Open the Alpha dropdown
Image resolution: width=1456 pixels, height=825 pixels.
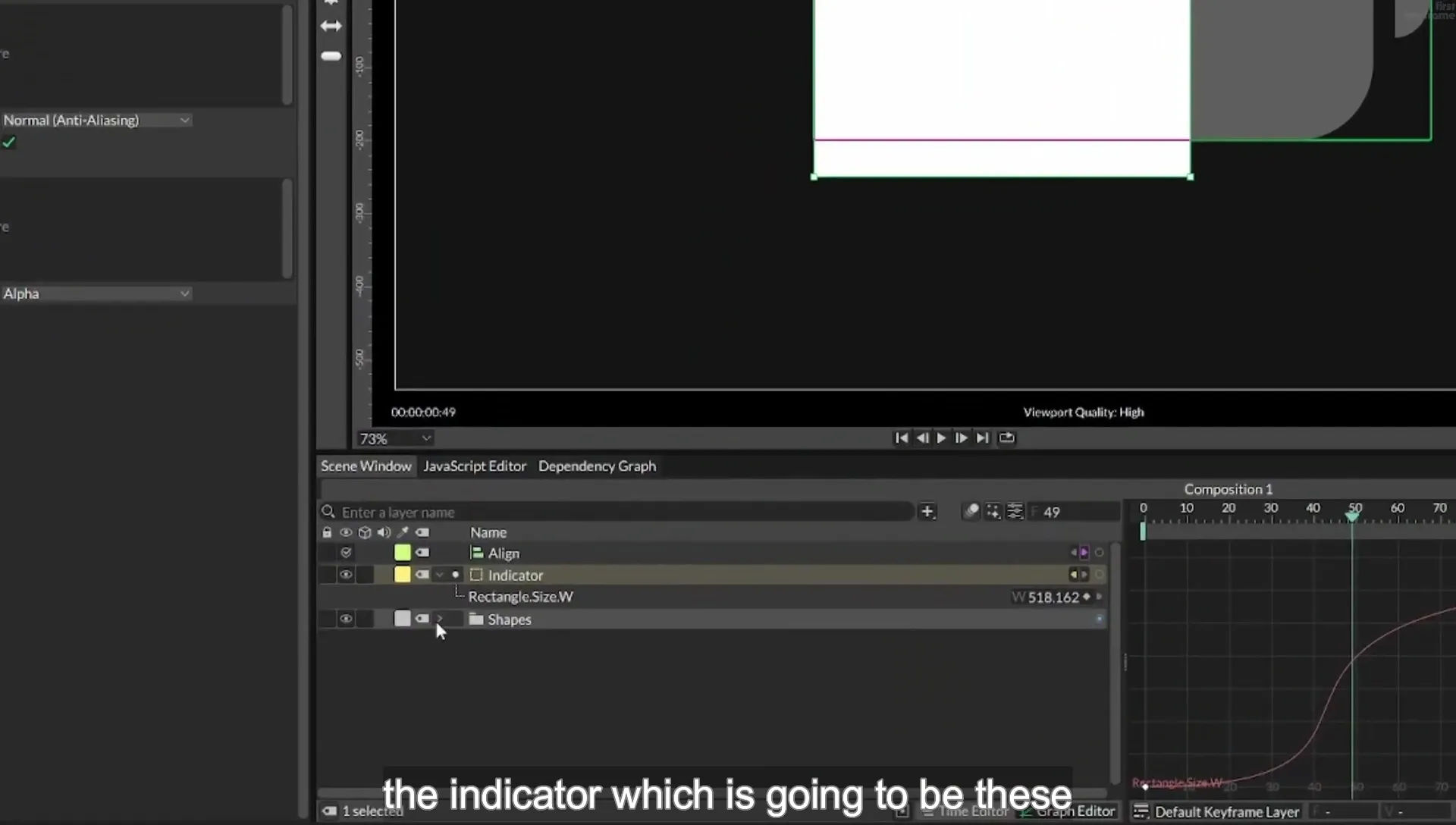[x=96, y=293]
